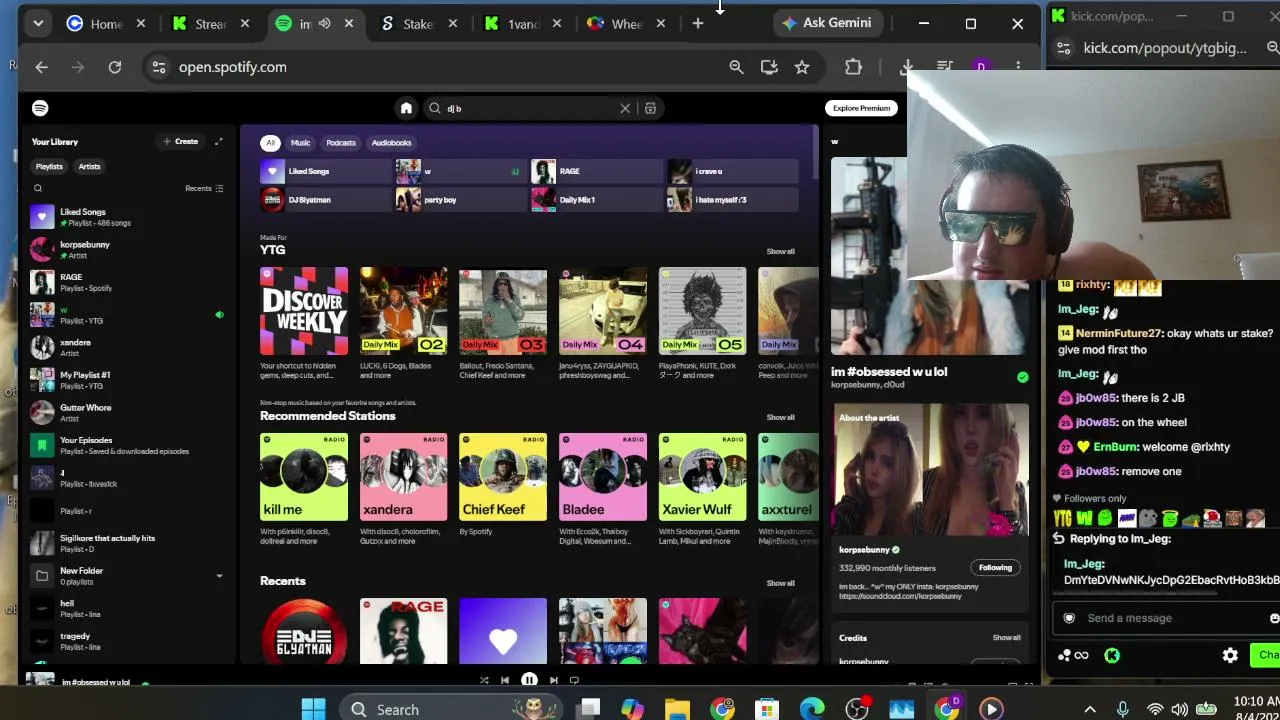This screenshot has width=1280, height=720.
Task: Pause the current Spotify track
Action: pos(529,680)
